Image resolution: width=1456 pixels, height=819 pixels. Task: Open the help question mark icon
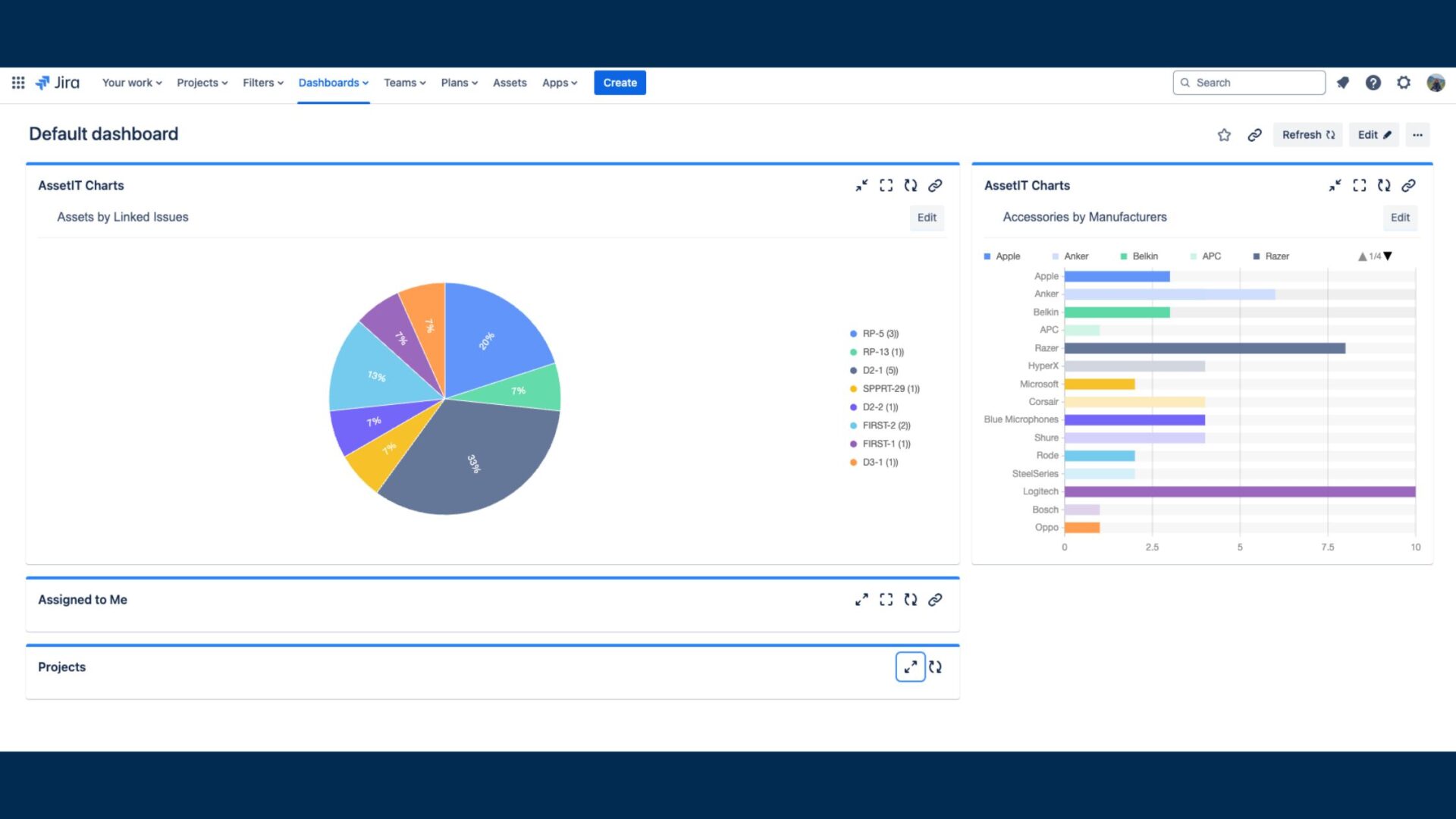tap(1373, 83)
